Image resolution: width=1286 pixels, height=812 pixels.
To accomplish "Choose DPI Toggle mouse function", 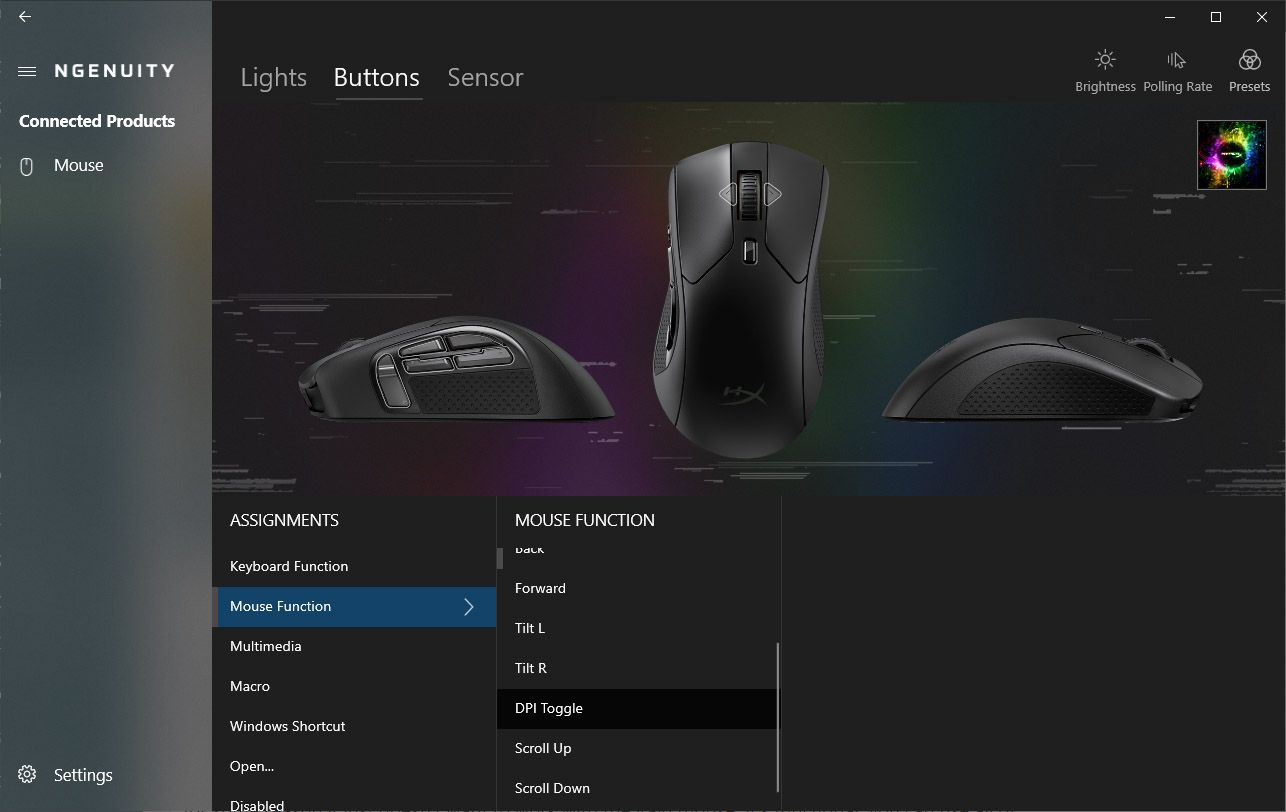I will click(637, 708).
